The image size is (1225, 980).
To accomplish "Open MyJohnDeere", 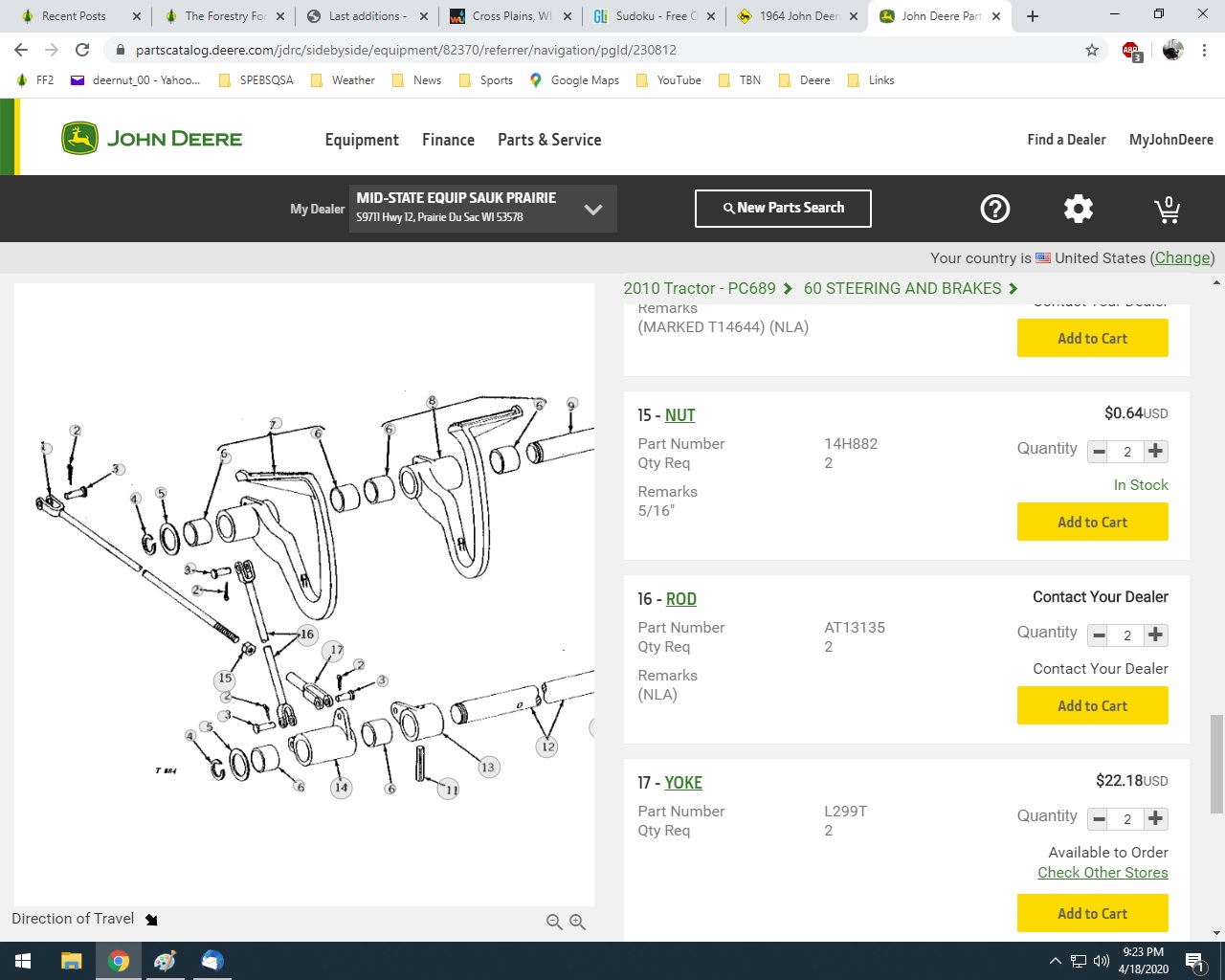I will coord(1171,140).
